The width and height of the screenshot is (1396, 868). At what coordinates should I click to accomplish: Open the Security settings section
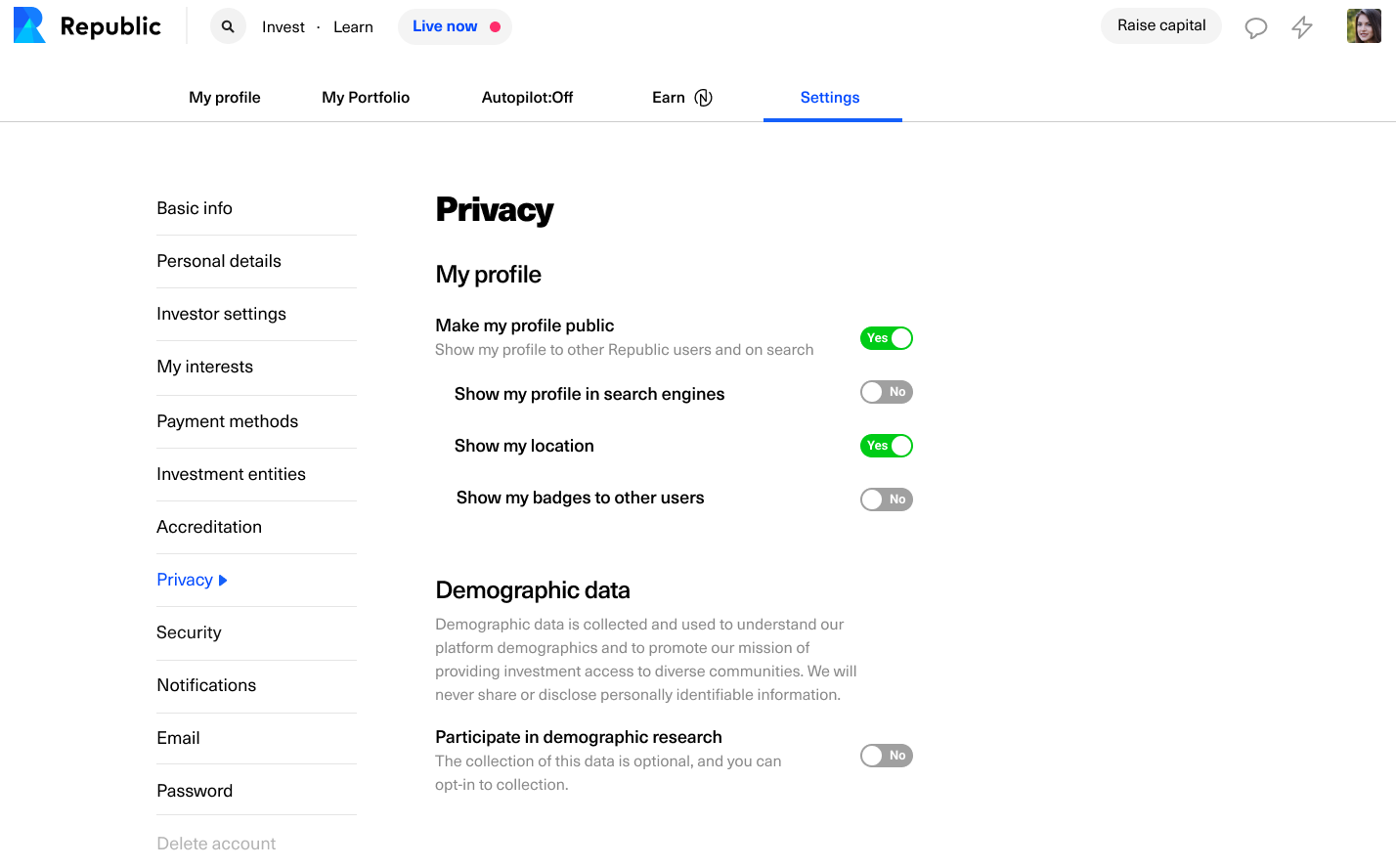189,632
